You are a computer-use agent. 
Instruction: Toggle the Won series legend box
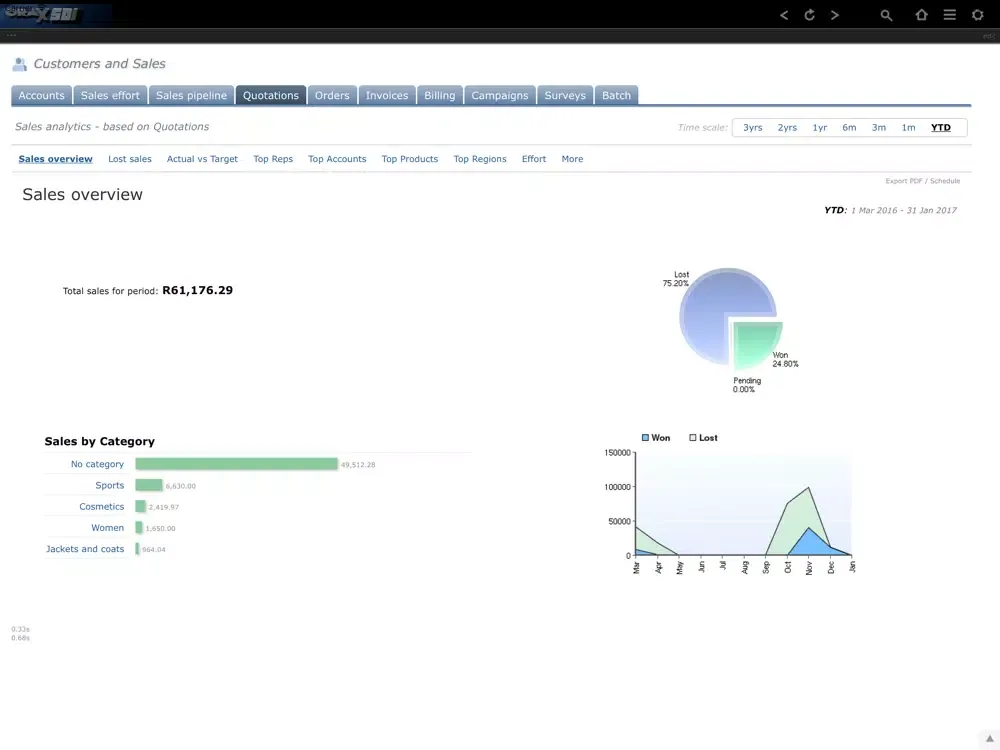click(x=646, y=438)
